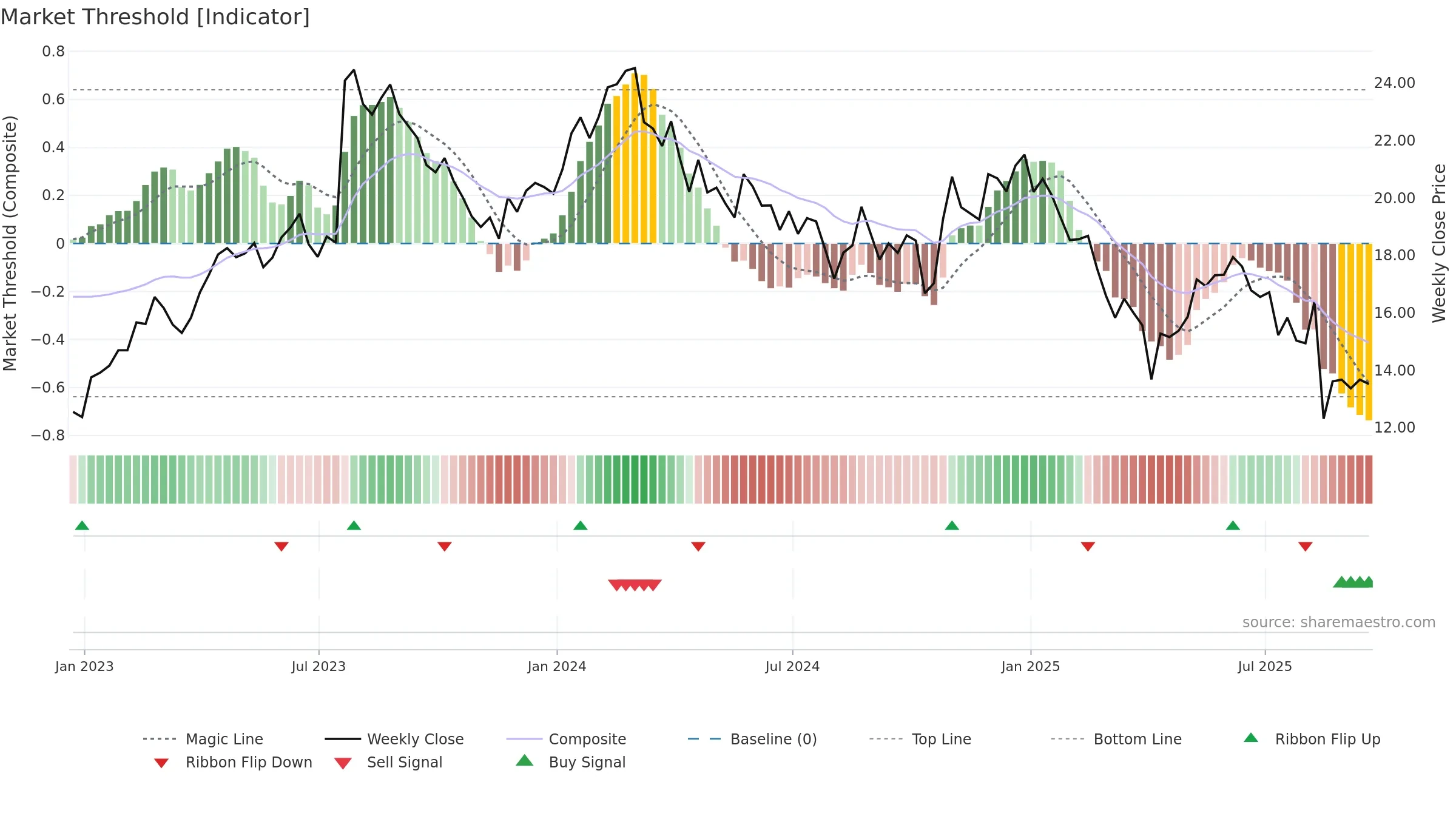Image resolution: width=1456 pixels, height=819 pixels.
Task: Click the Jan 2023 x-axis label
Action: pyautogui.click(x=84, y=666)
